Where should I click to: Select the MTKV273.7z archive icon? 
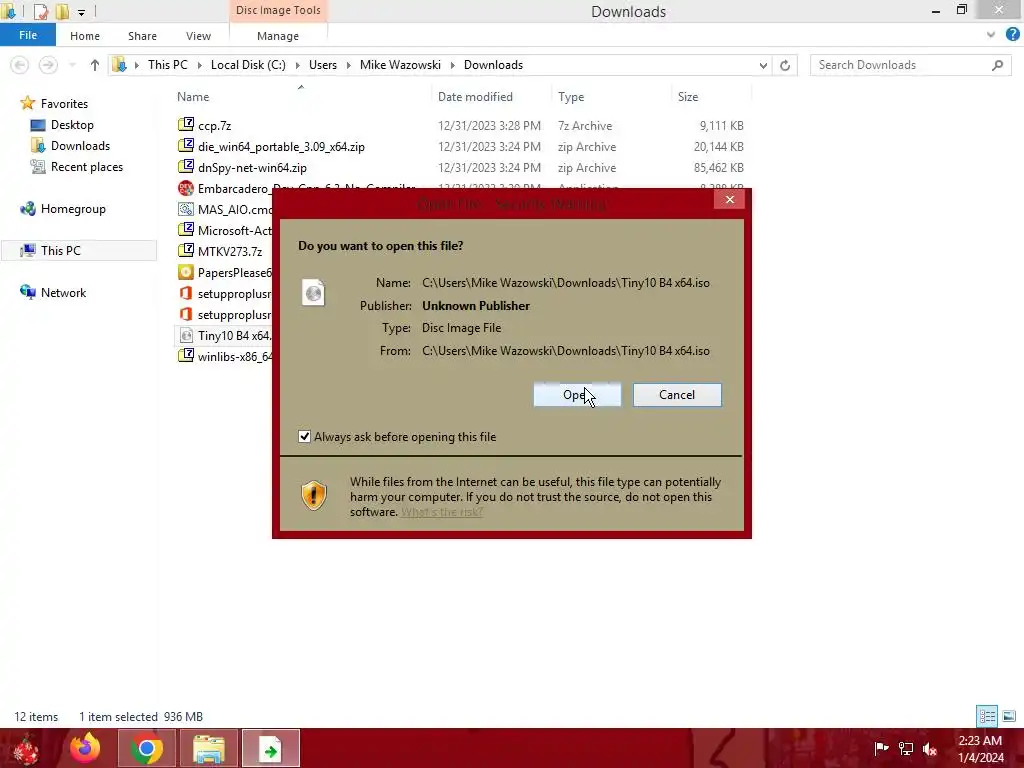pyautogui.click(x=186, y=250)
